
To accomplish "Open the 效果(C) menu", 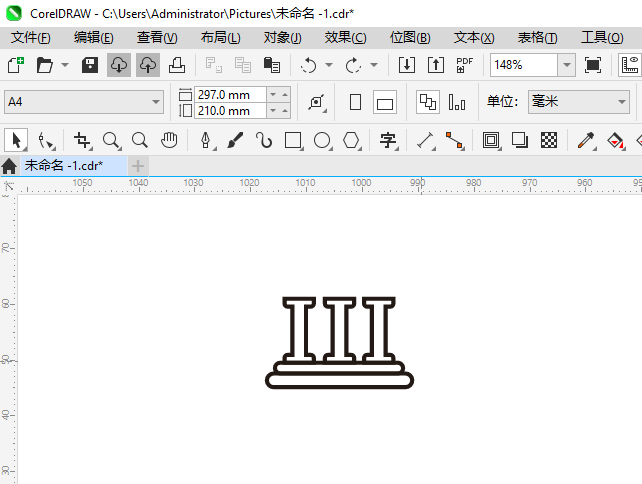I will (x=346, y=38).
